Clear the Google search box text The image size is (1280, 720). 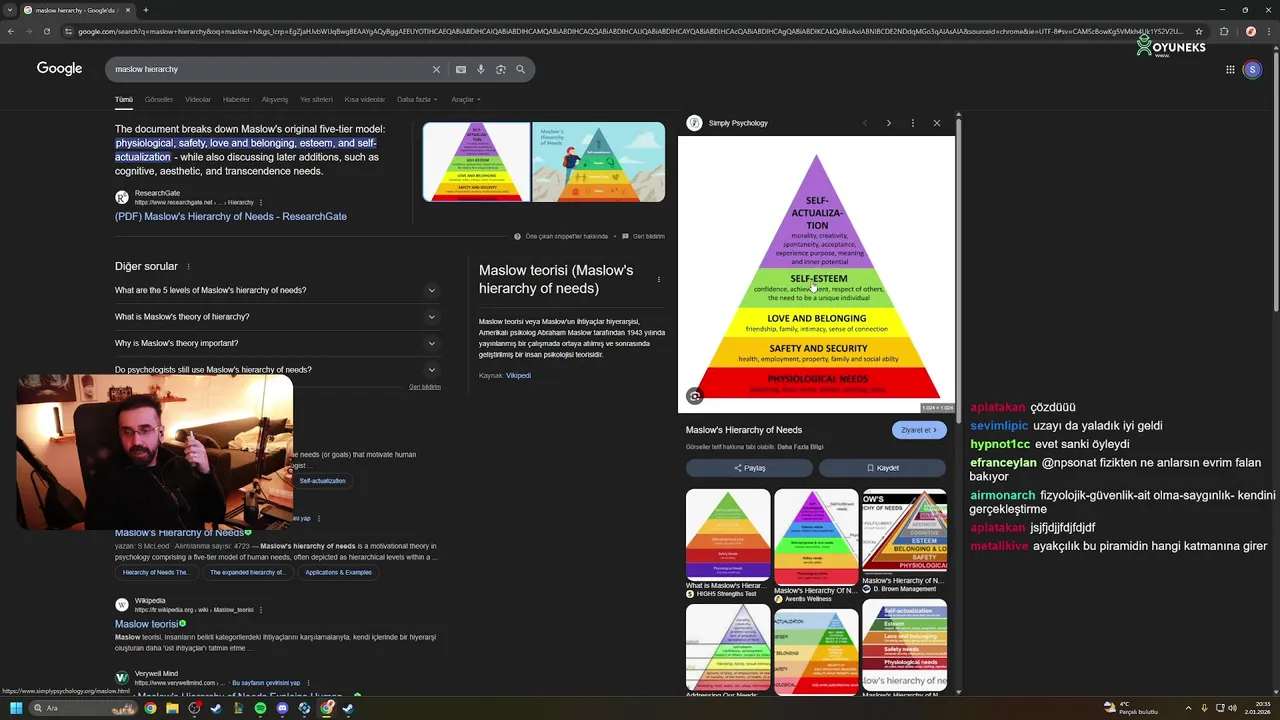[436, 70]
